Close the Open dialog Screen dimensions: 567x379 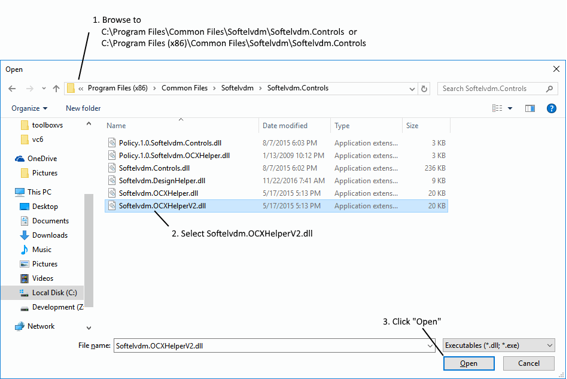[556, 69]
